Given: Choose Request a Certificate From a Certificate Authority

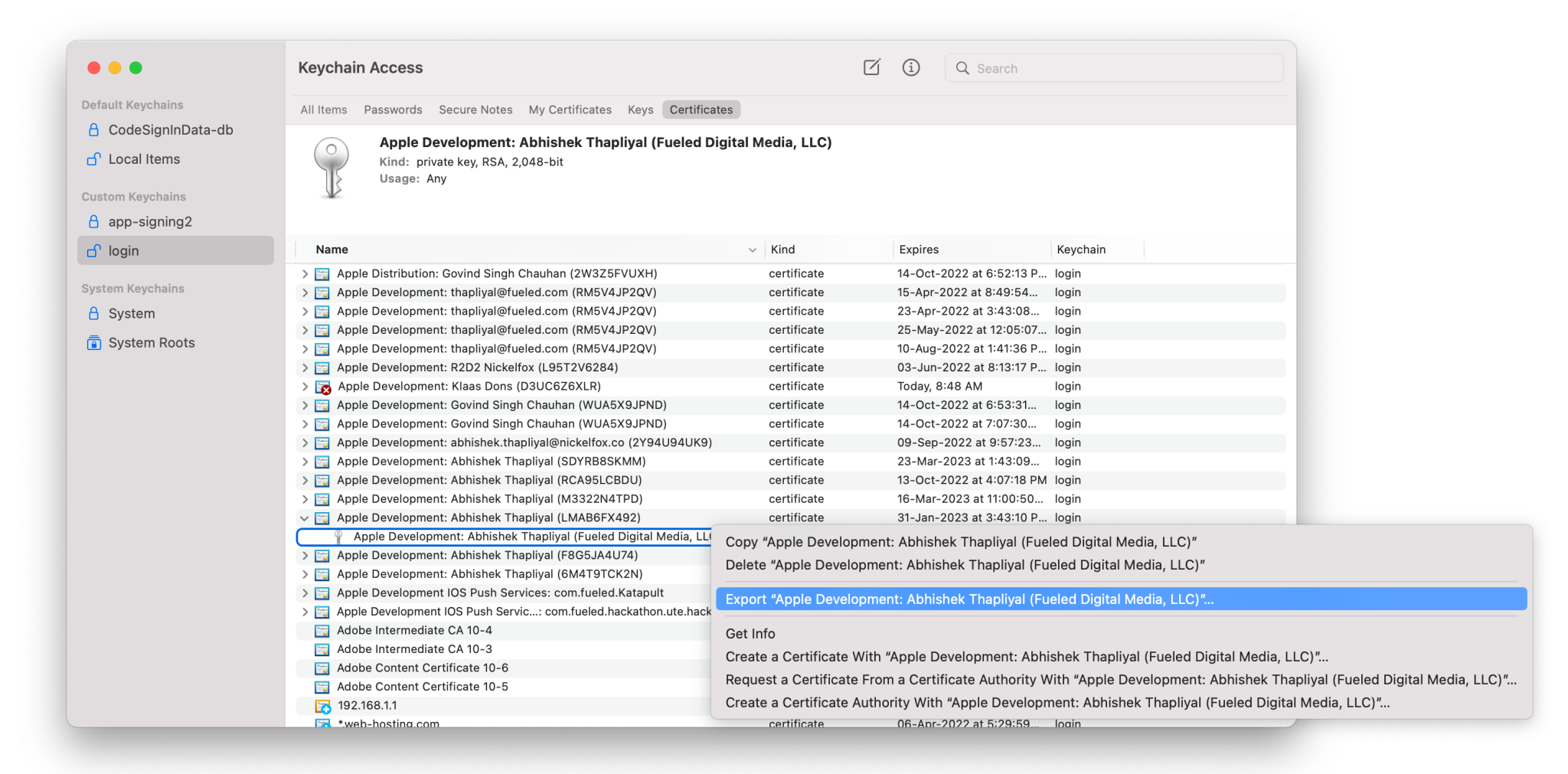Looking at the screenshot, I should [1121, 680].
